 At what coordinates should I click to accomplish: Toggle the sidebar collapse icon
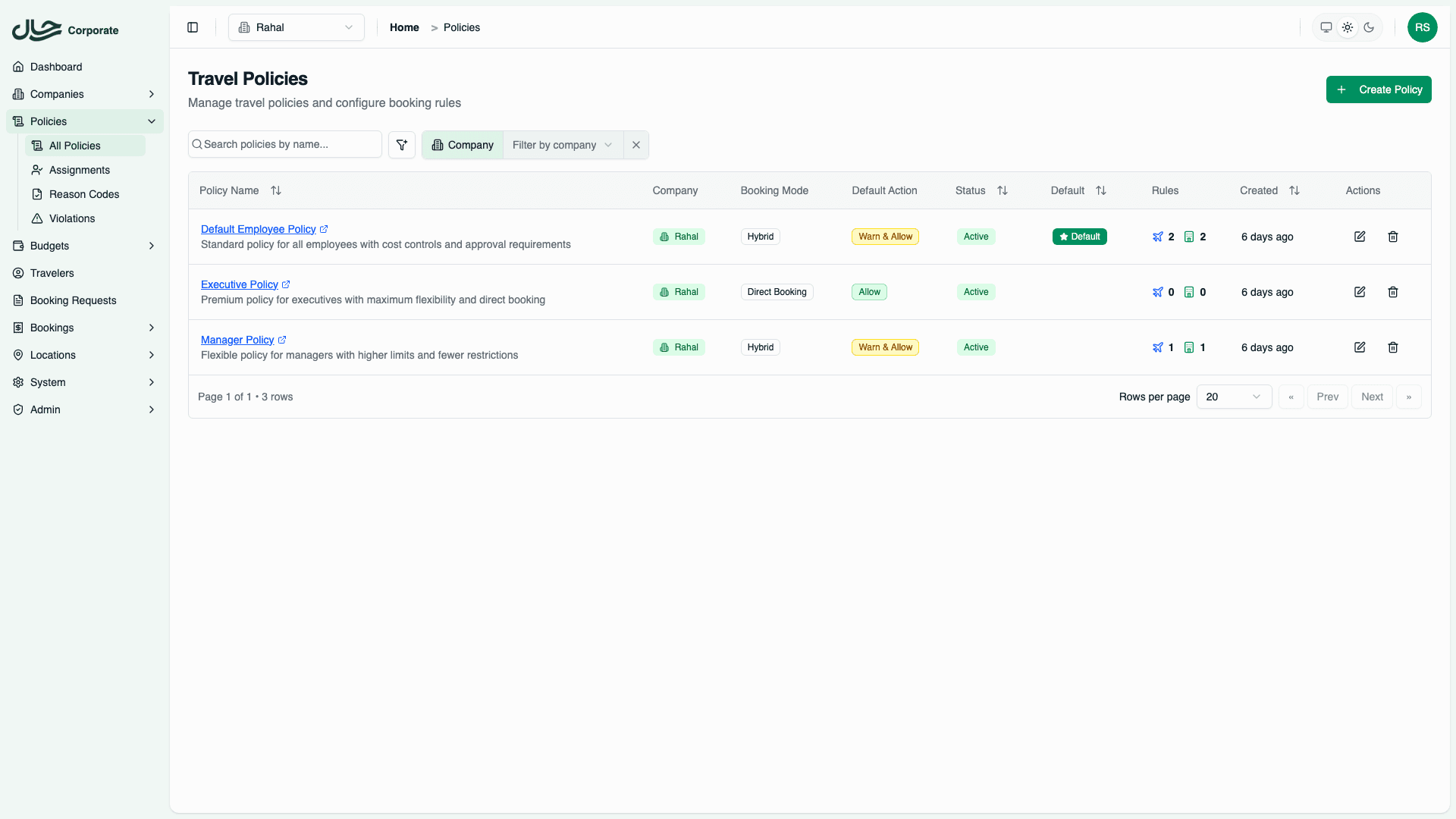click(x=193, y=27)
